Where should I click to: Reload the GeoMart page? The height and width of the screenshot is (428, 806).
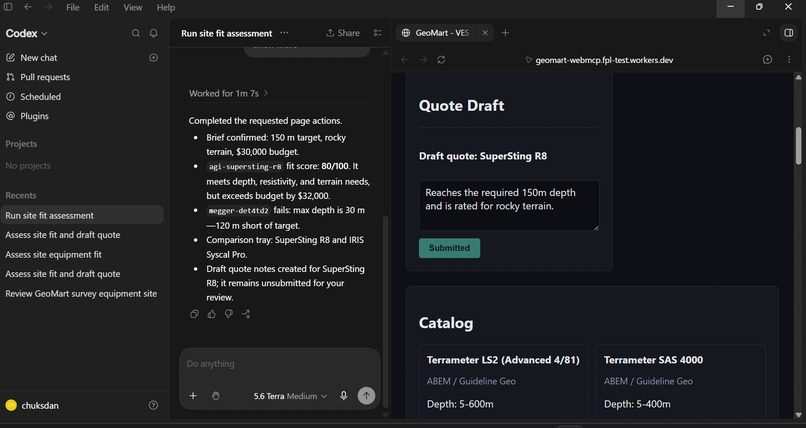441,60
